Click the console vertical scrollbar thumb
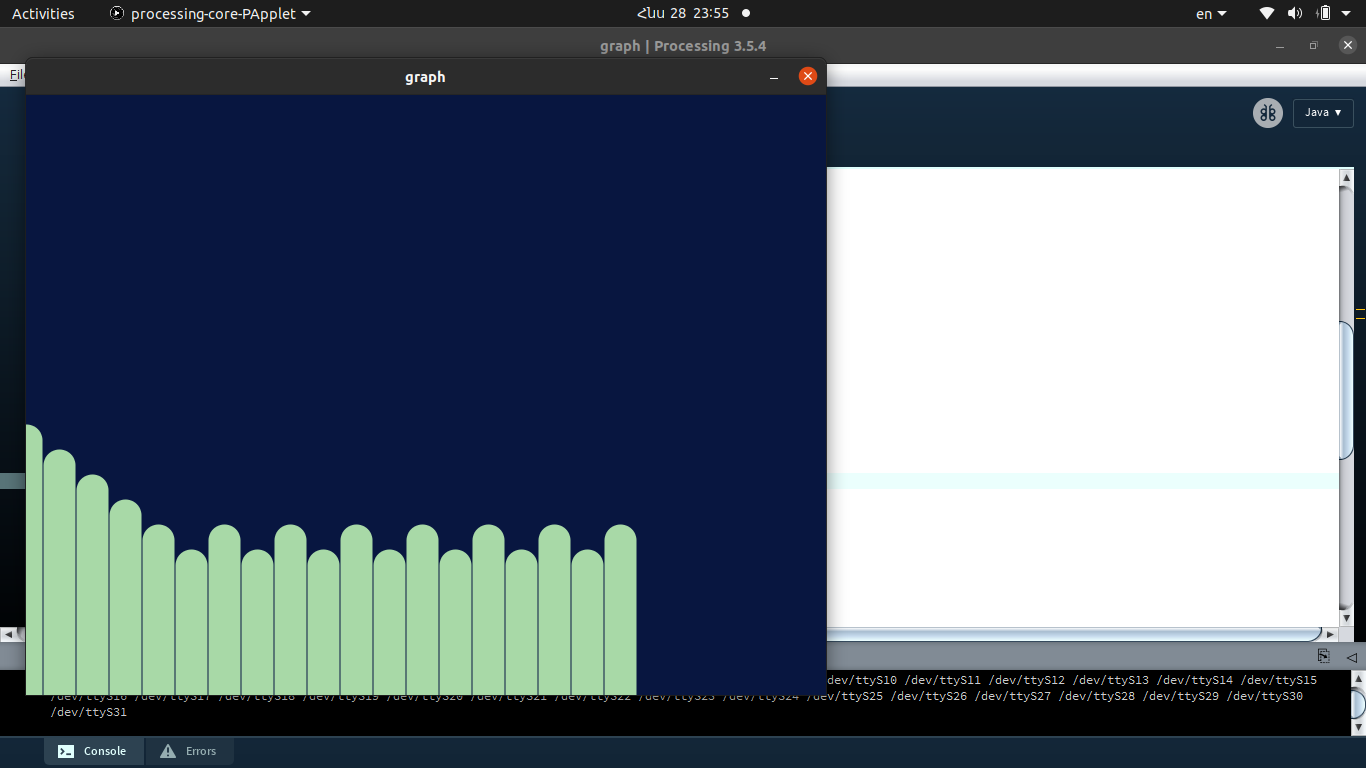 1358,704
